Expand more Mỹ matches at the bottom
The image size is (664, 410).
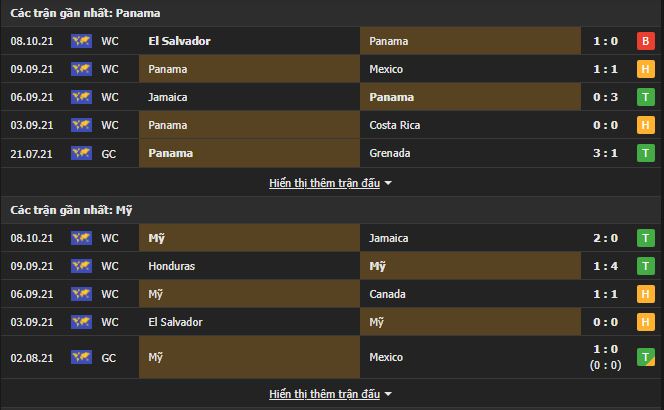tap(324, 394)
